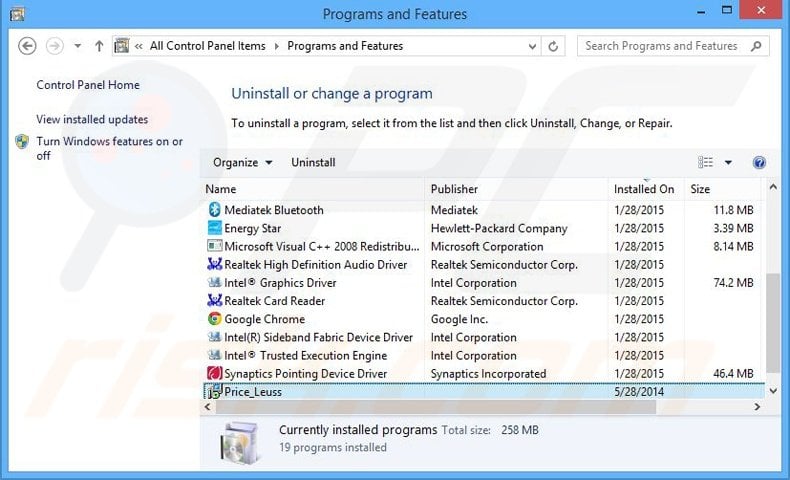This screenshot has height=480, width=790.
Task: Select Mediatek Bluetooth icon
Action: point(215,210)
